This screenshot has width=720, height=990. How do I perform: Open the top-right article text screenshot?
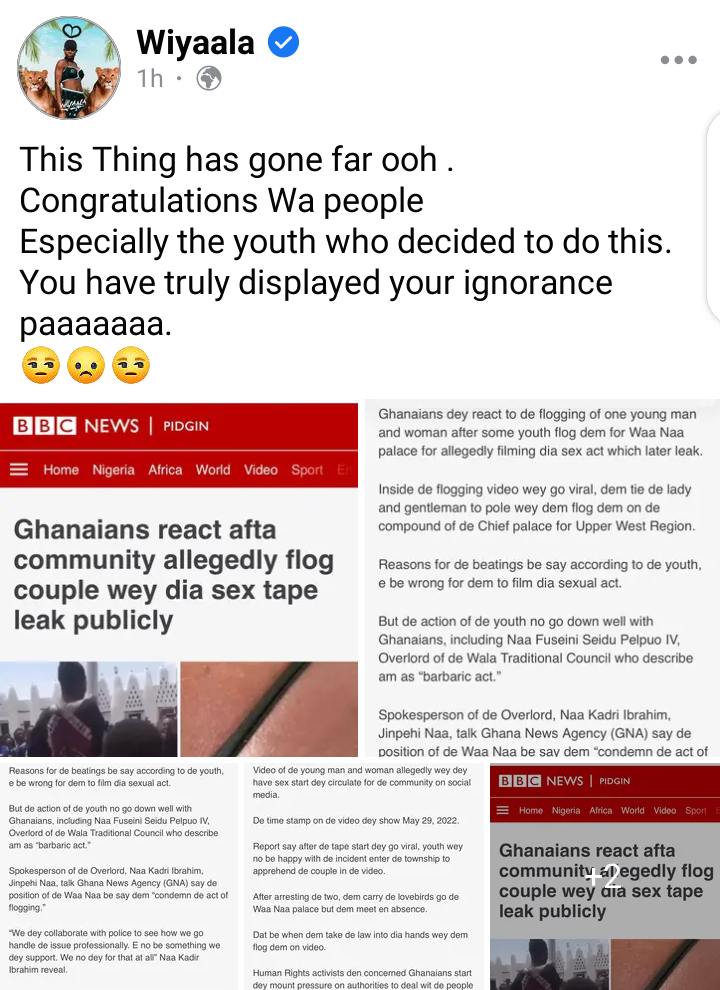coord(542,579)
